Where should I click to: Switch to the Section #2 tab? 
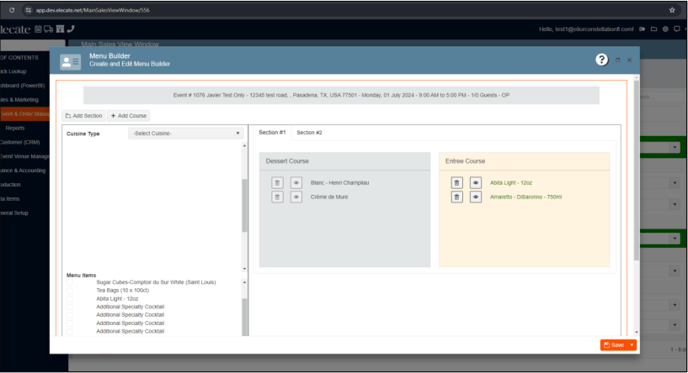pyautogui.click(x=309, y=133)
